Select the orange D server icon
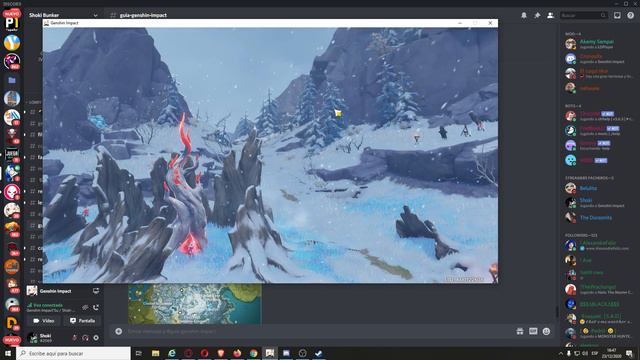This screenshot has height=360, width=640. point(12,323)
